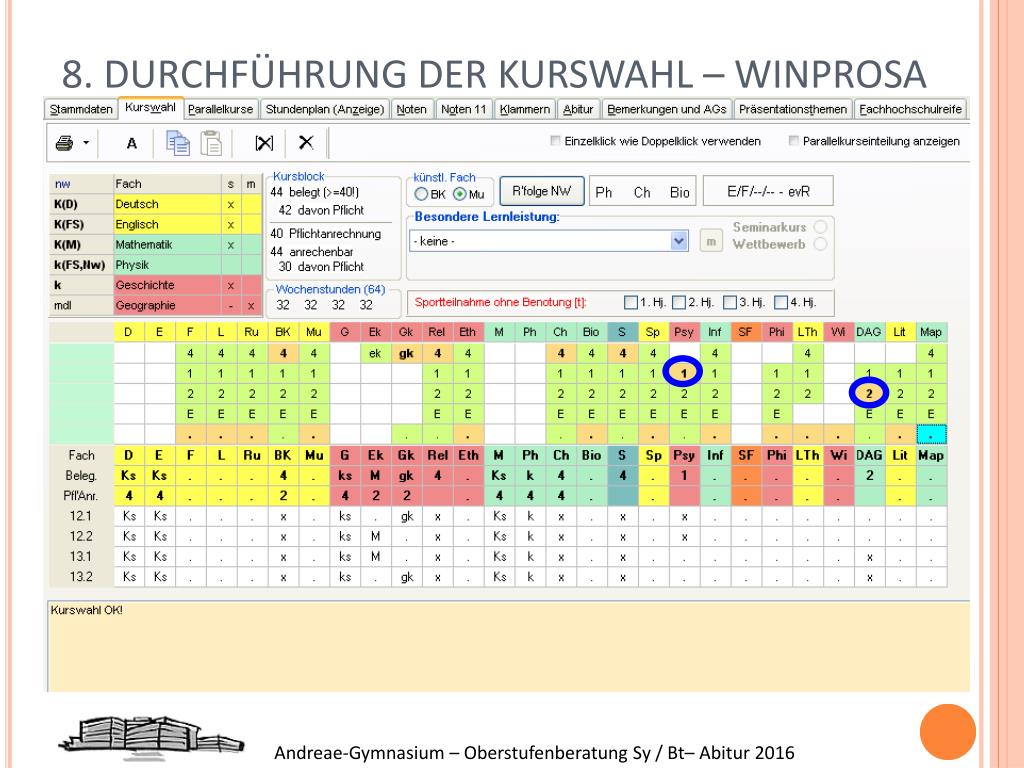This screenshot has height=768, width=1024.
Task: Open the Fachhochschulreife tab
Action: pyautogui.click(x=910, y=109)
